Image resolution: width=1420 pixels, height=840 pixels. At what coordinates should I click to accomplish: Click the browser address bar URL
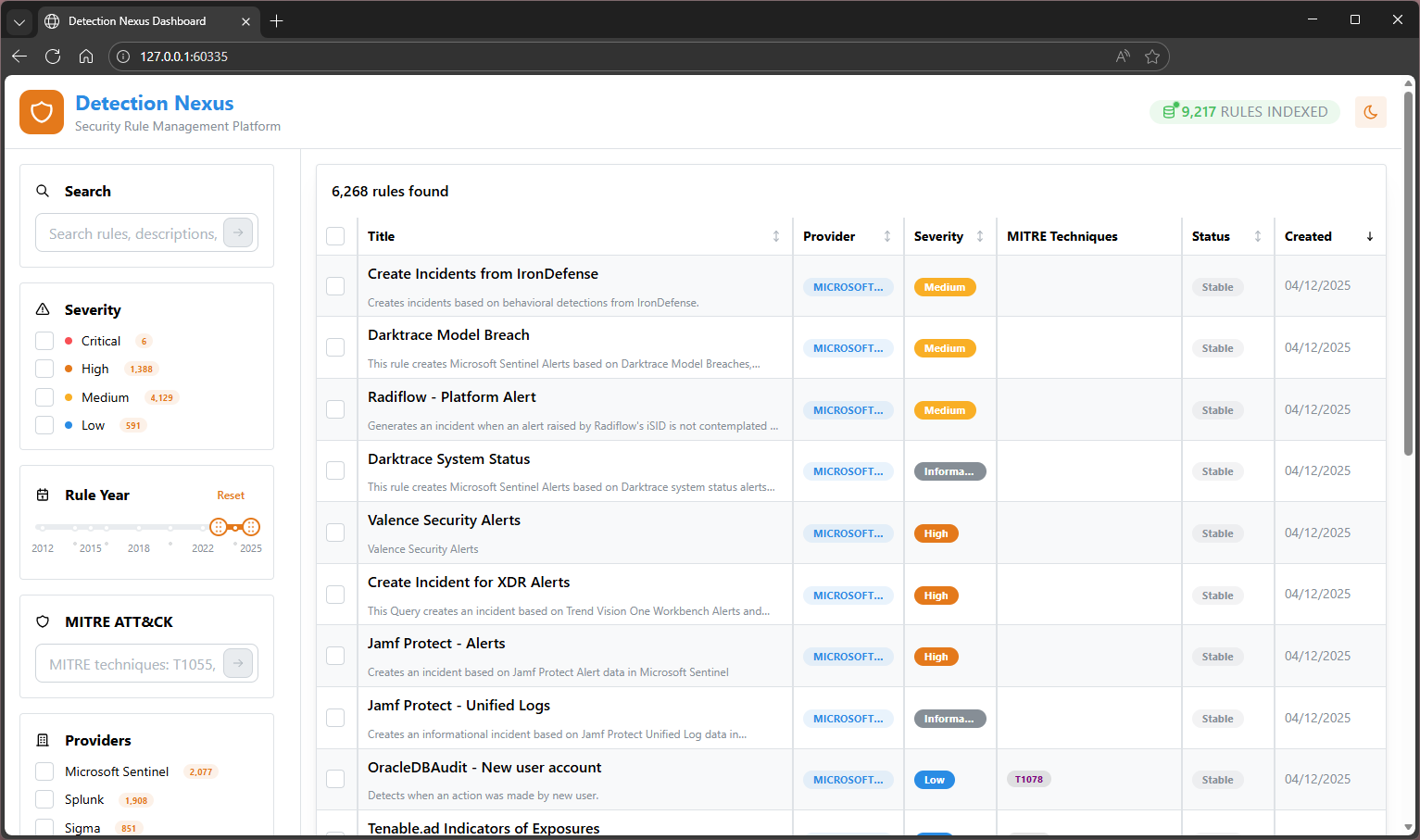click(x=183, y=56)
